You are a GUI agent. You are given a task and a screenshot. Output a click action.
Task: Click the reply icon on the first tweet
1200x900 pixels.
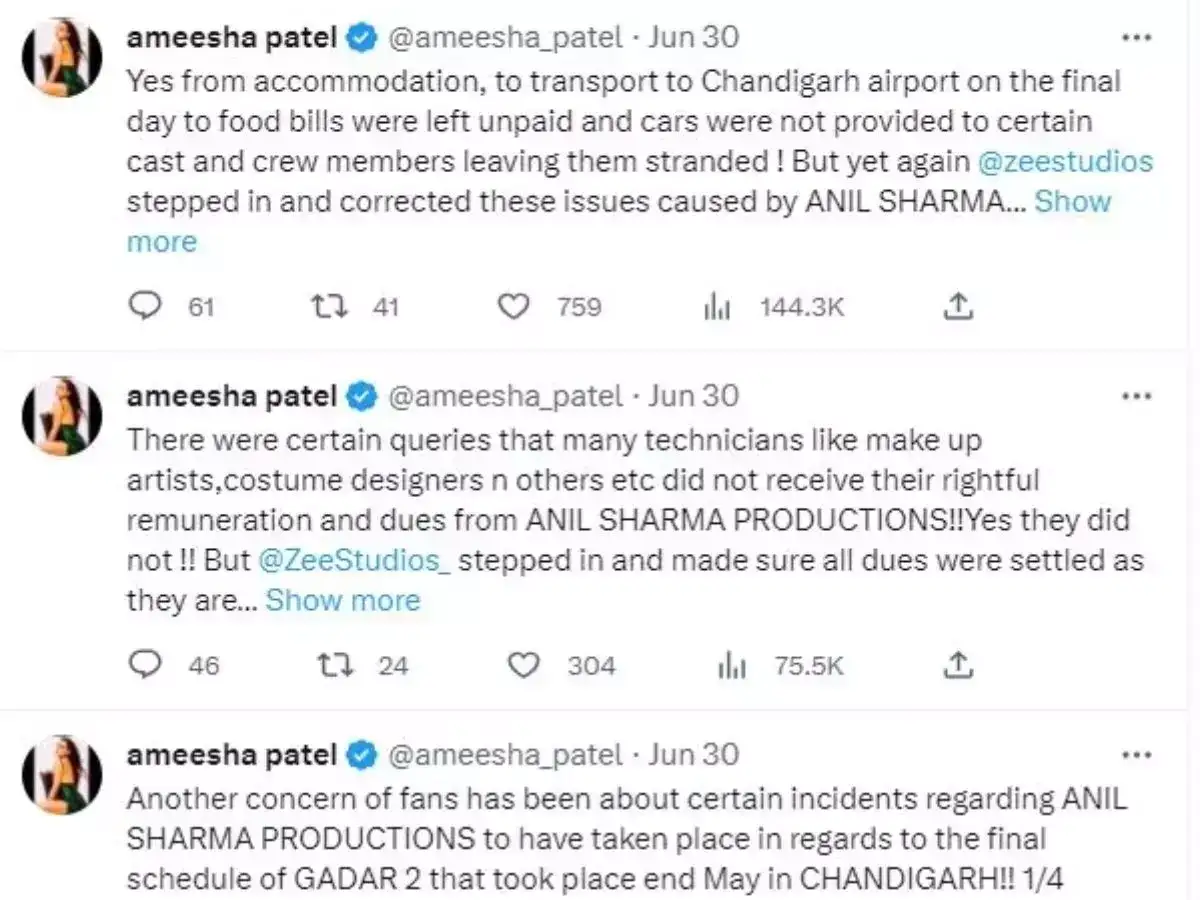pyautogui.click(x=145, y=307)
